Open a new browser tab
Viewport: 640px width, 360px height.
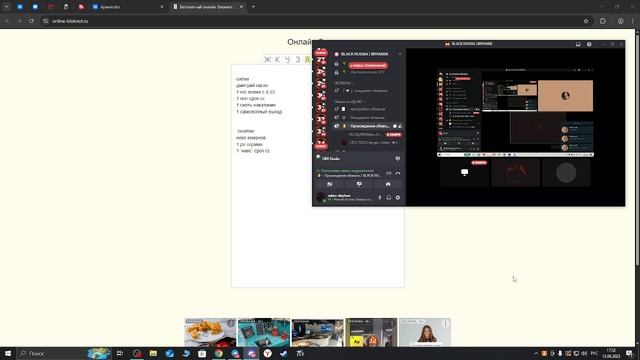click(x=253, y=7)
